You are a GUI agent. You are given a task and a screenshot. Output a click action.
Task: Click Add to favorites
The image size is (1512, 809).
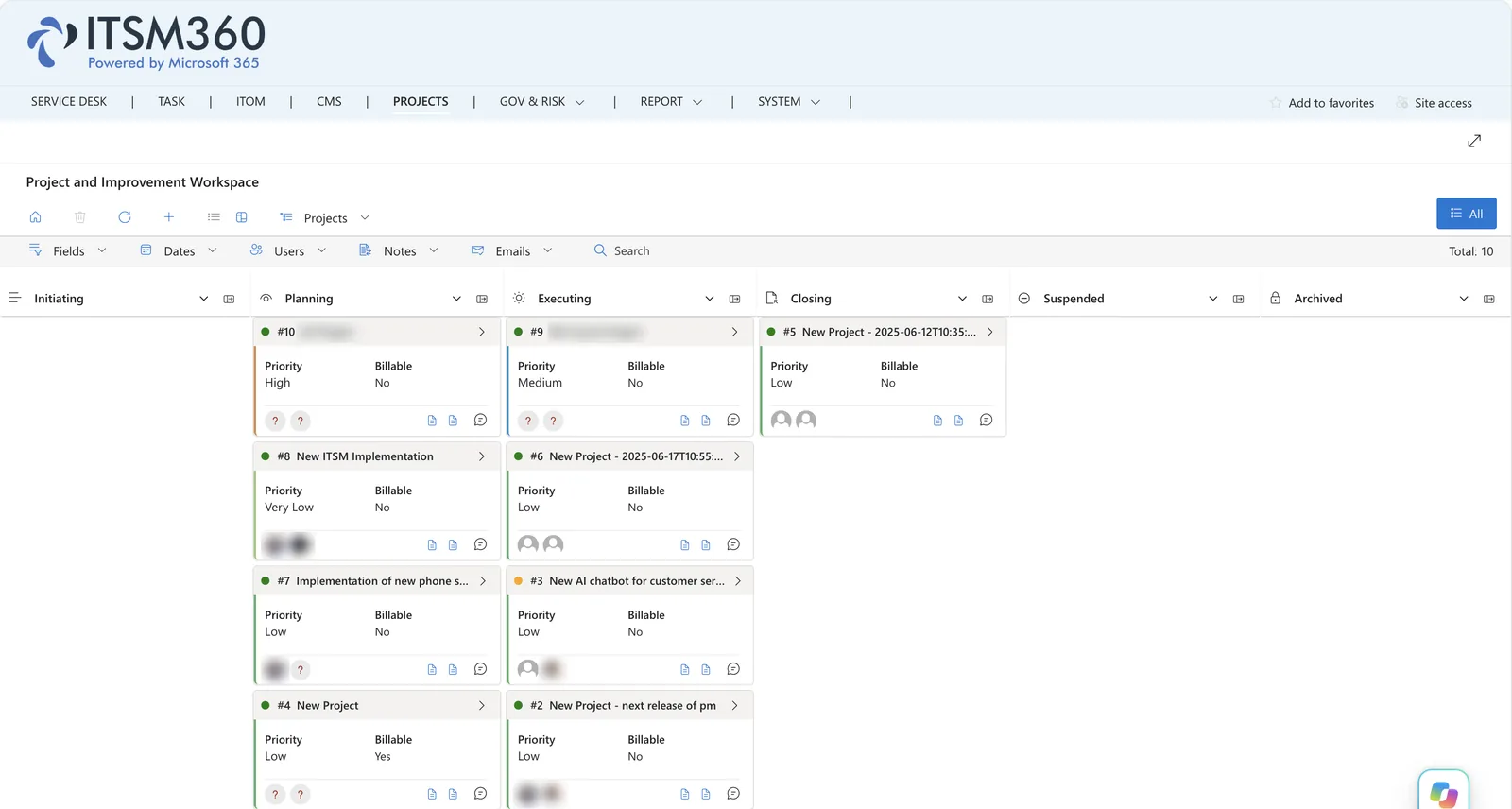[x=1321, y=103]
